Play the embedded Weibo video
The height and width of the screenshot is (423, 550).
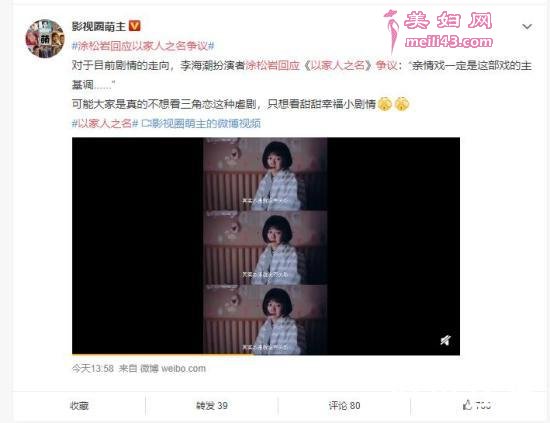coord(266,246)
